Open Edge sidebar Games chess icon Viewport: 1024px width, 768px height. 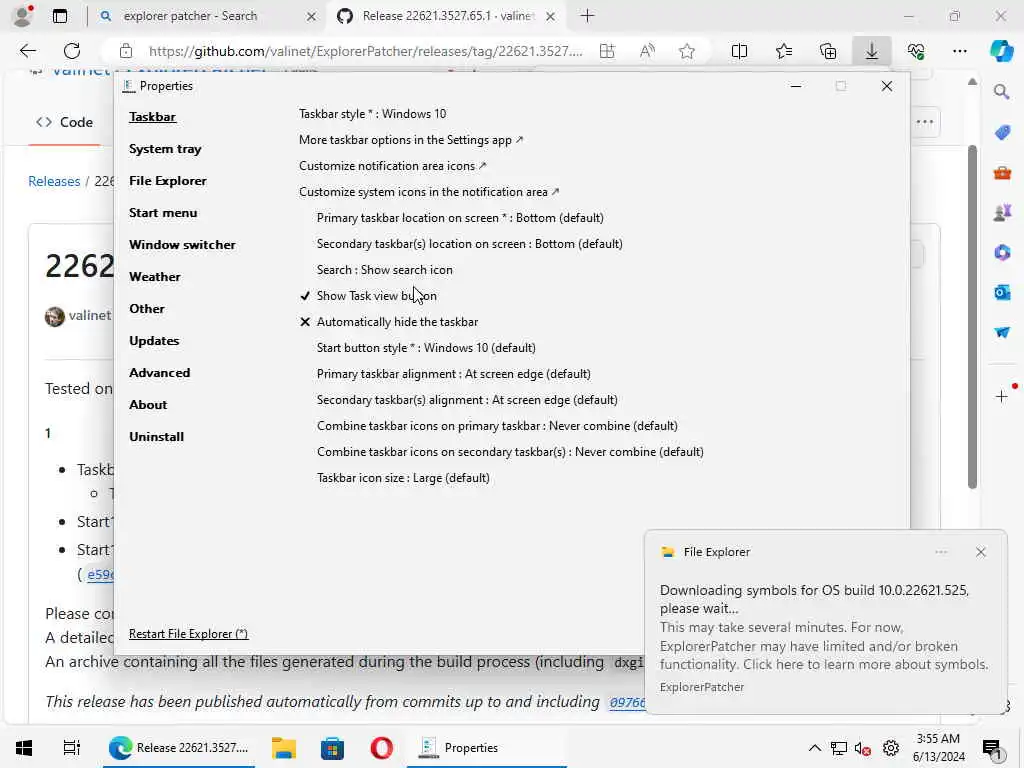[1002, 212]
